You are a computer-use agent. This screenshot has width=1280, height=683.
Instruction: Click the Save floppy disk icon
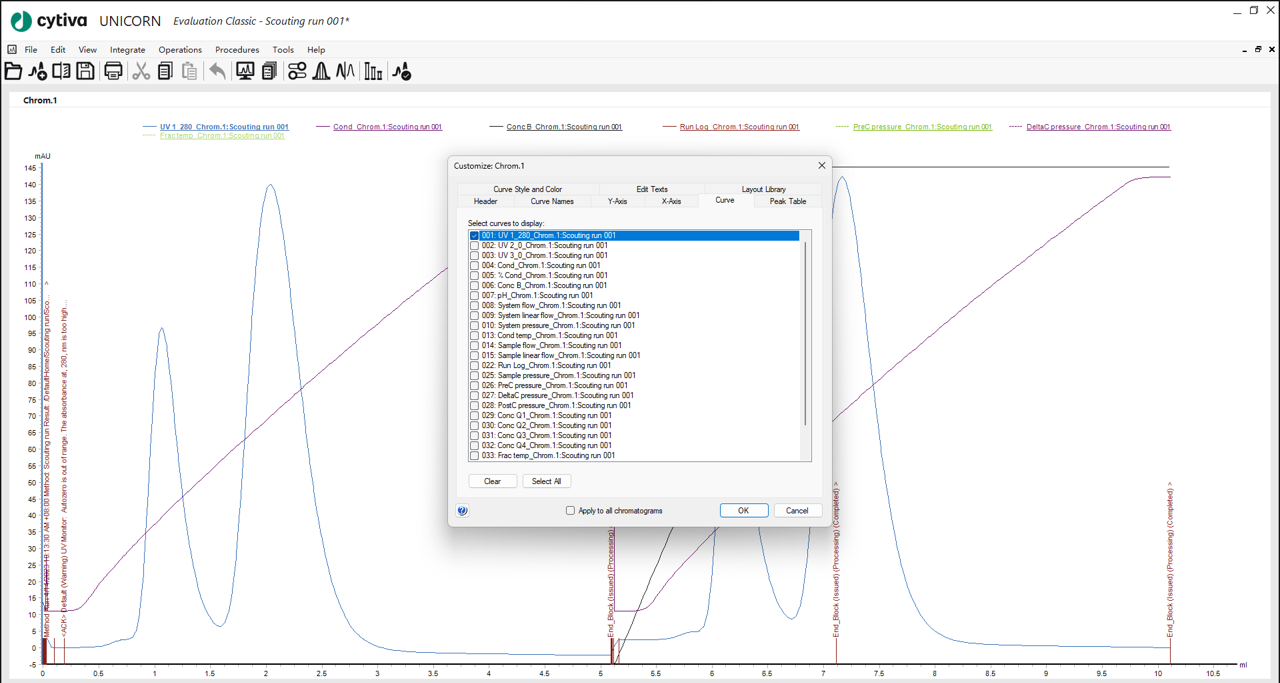pos(86,71)
